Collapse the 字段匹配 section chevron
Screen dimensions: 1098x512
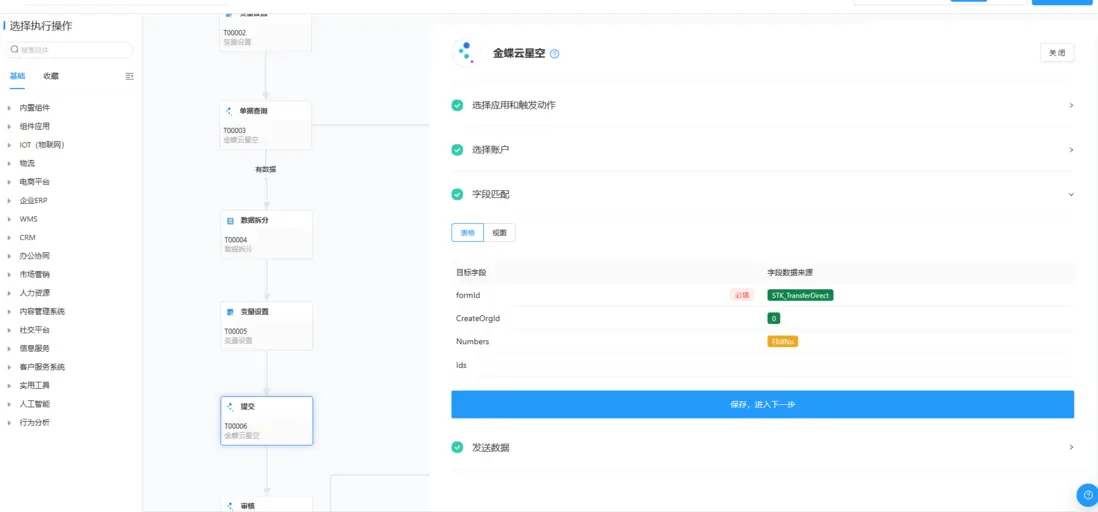pyautogui.click(x=1071, y=194)
